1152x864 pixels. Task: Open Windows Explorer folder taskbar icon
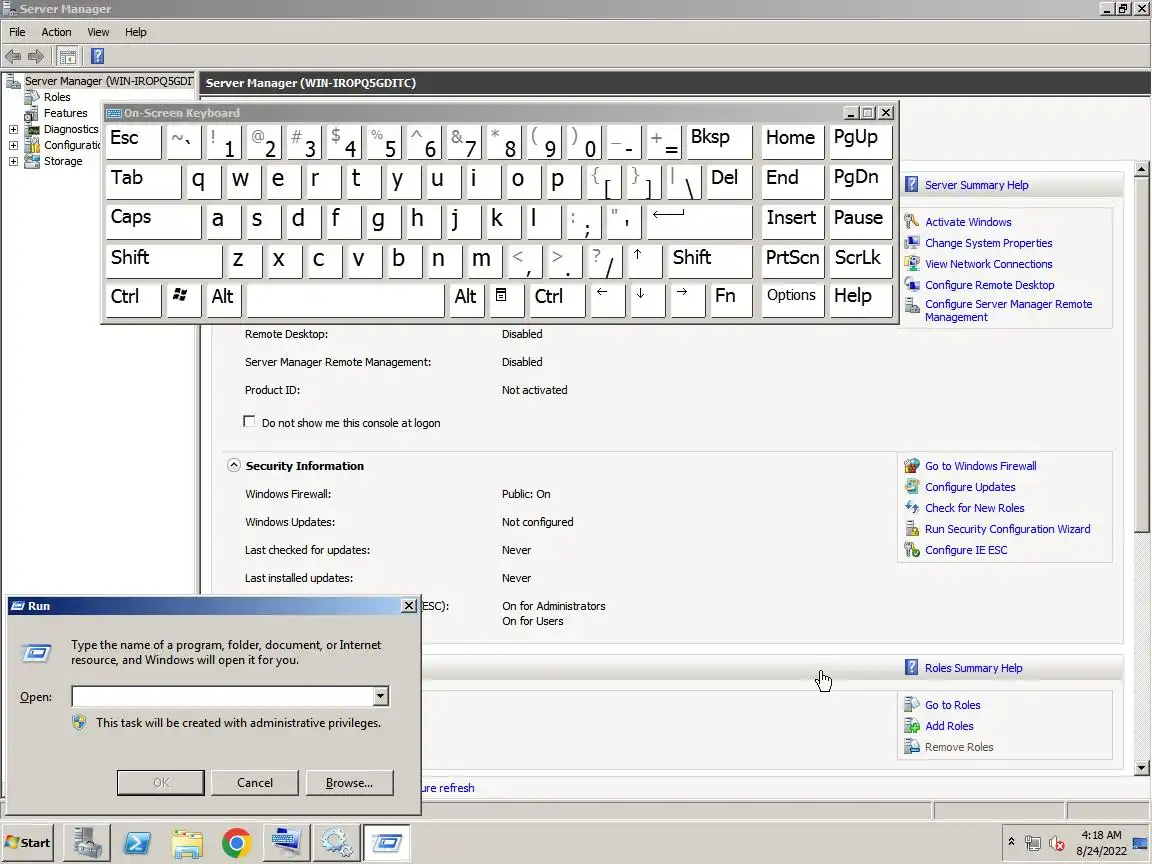coord(187,842)
